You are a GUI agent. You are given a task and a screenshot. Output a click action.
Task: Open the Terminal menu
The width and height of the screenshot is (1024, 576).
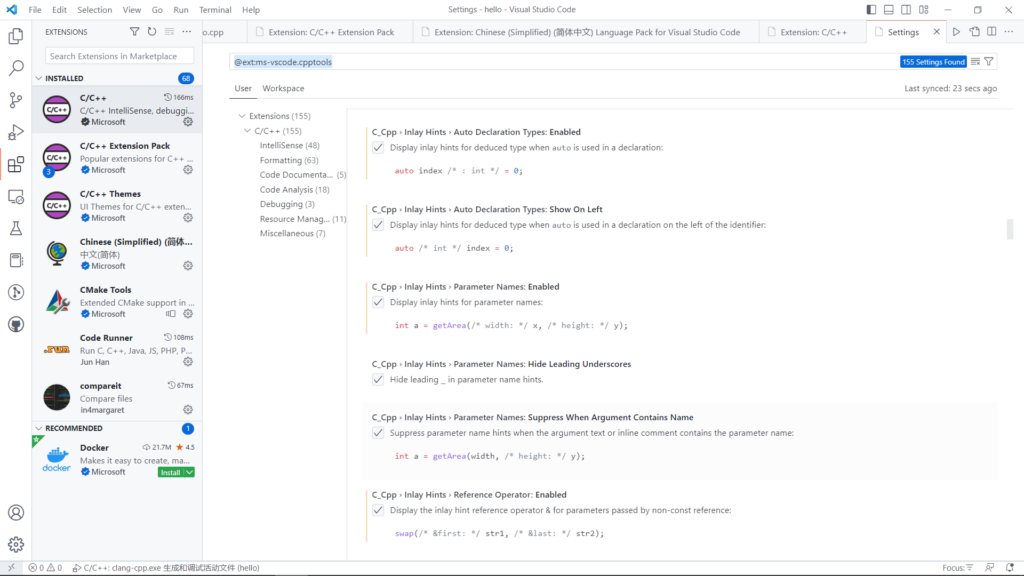tap(215, 9)
